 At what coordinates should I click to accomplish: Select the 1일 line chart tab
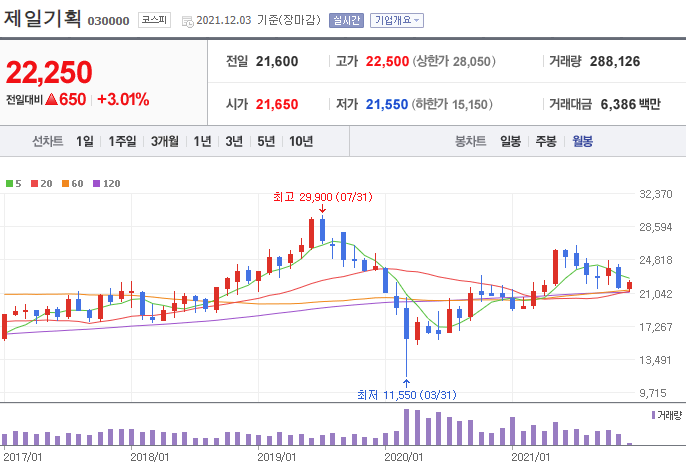pyautogui.click(x=84, y=141)
